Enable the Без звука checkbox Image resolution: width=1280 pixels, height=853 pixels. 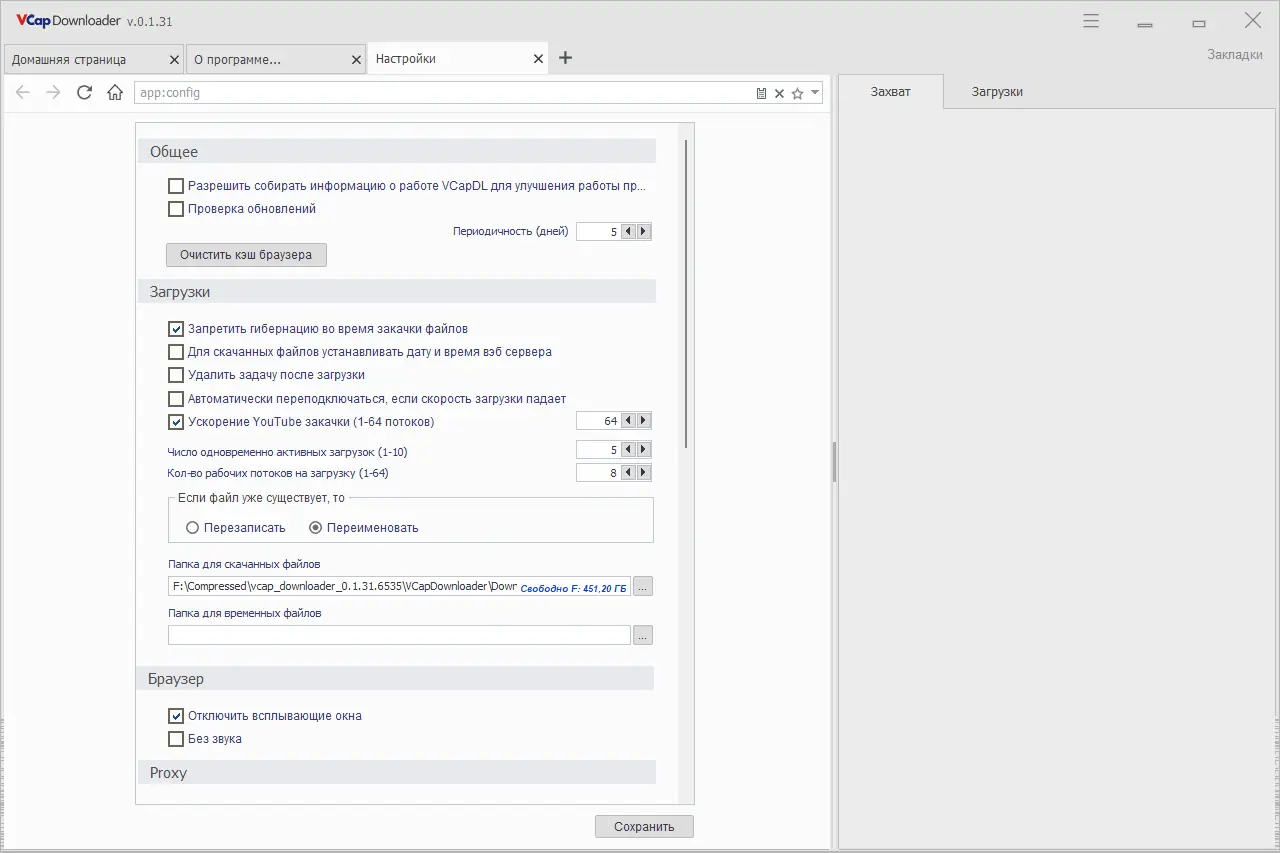(176, 739)
